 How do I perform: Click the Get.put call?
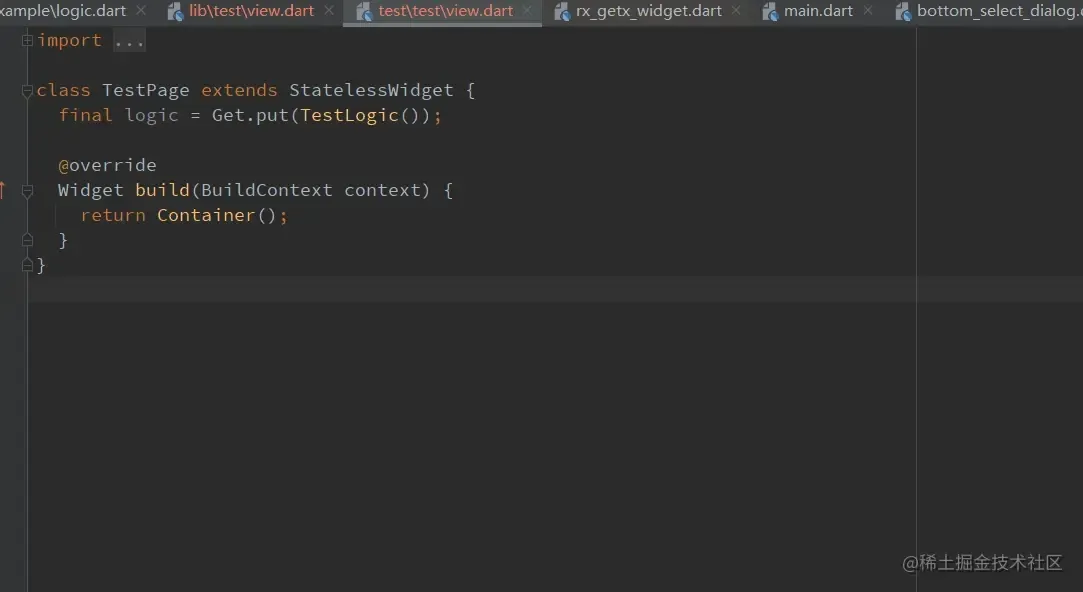pyautogui.click(x=250, y=115)
